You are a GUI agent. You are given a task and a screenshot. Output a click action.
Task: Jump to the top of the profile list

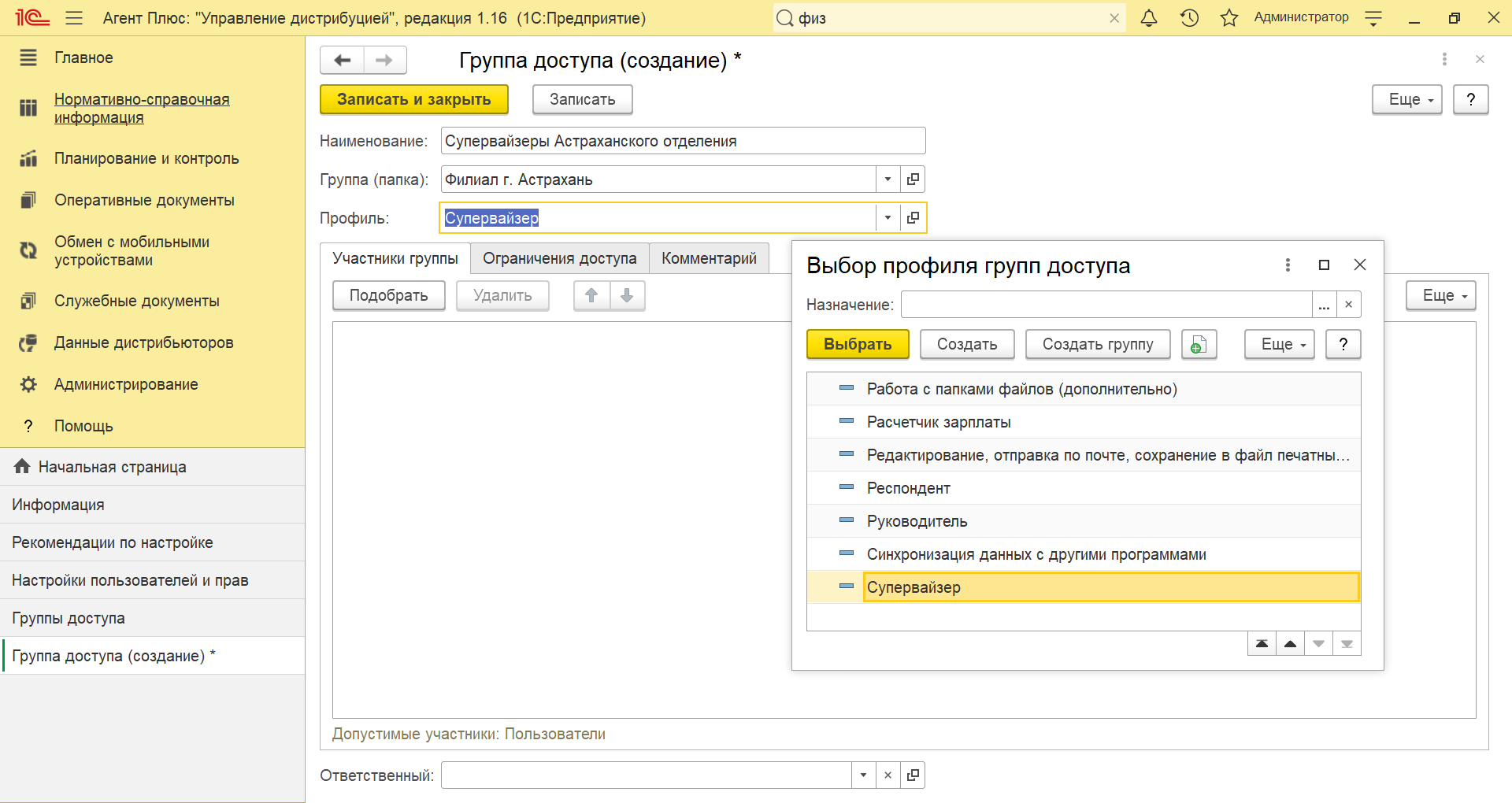[1262, 644]
